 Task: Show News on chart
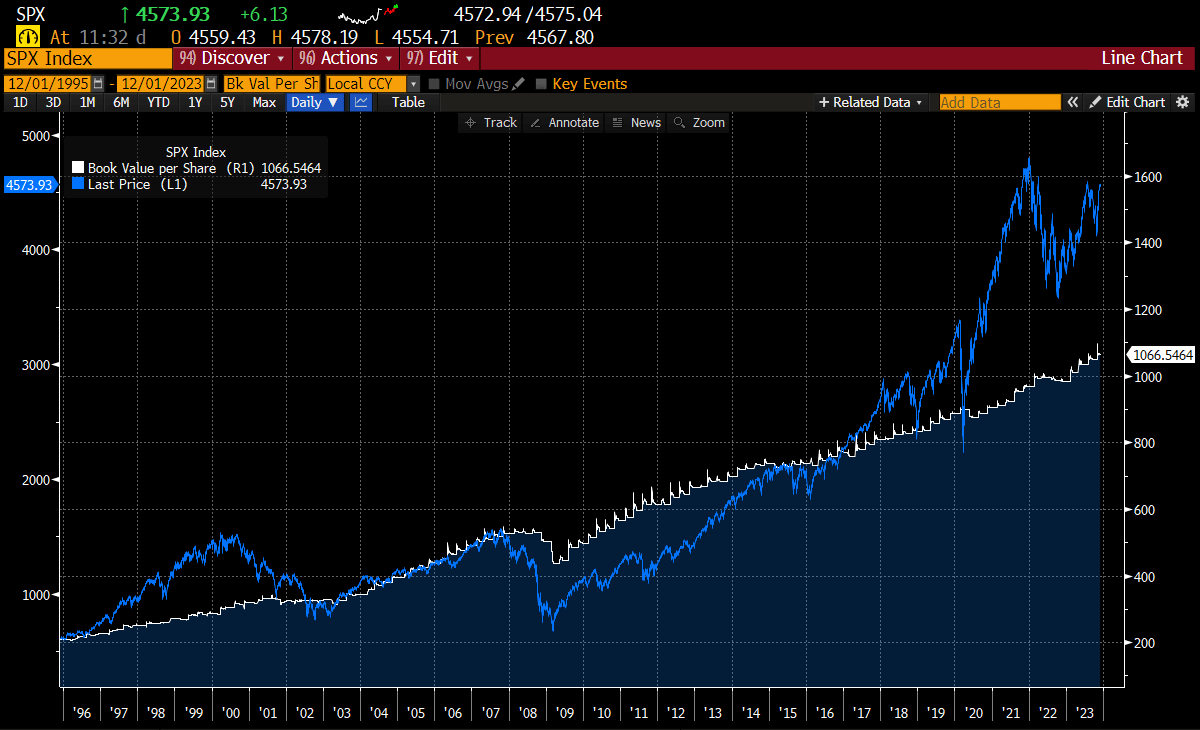pyautogui.click(x=636, y=122)
